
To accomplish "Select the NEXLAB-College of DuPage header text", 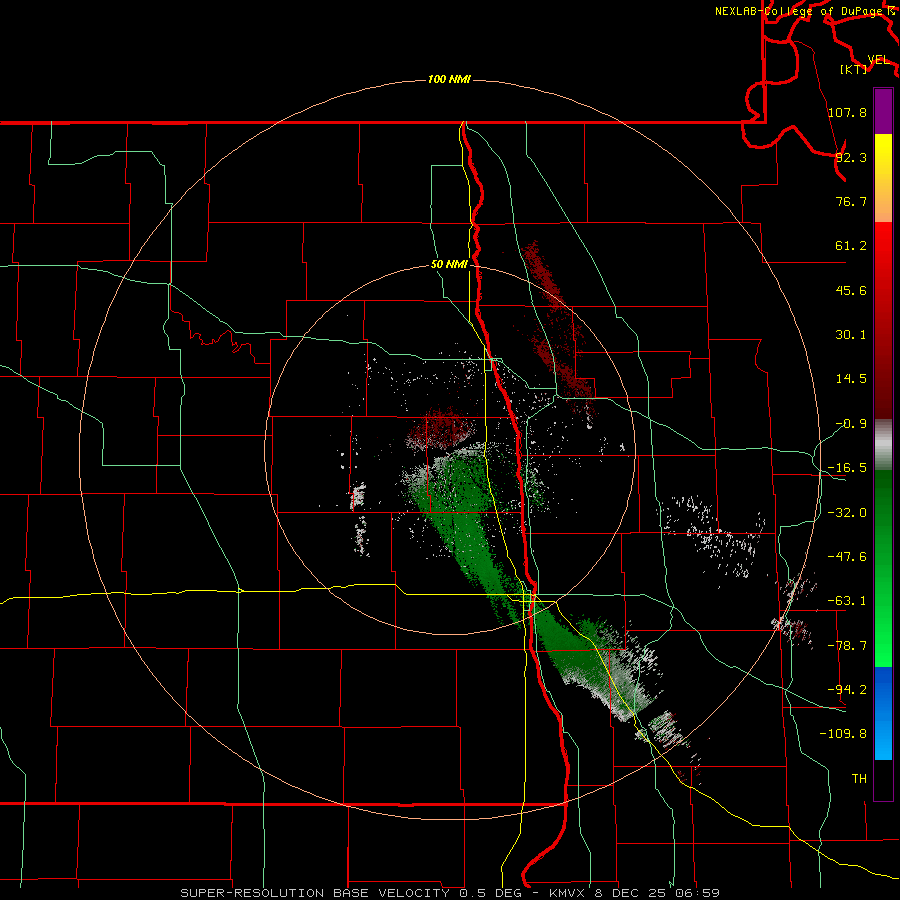I will (x=799, y=11).
